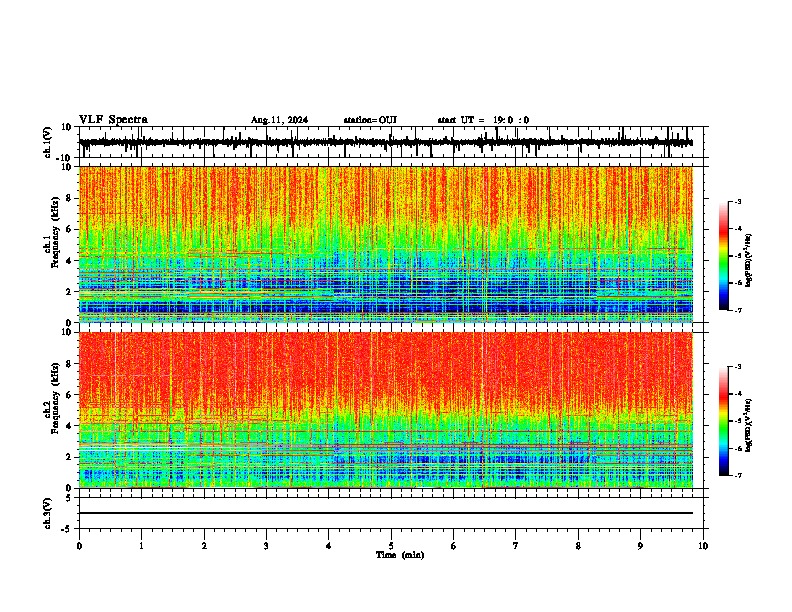Viewport: 792px width, 612px height.
Task: Click the ch.2 spectrogram color scale bar
Action: 723,421
